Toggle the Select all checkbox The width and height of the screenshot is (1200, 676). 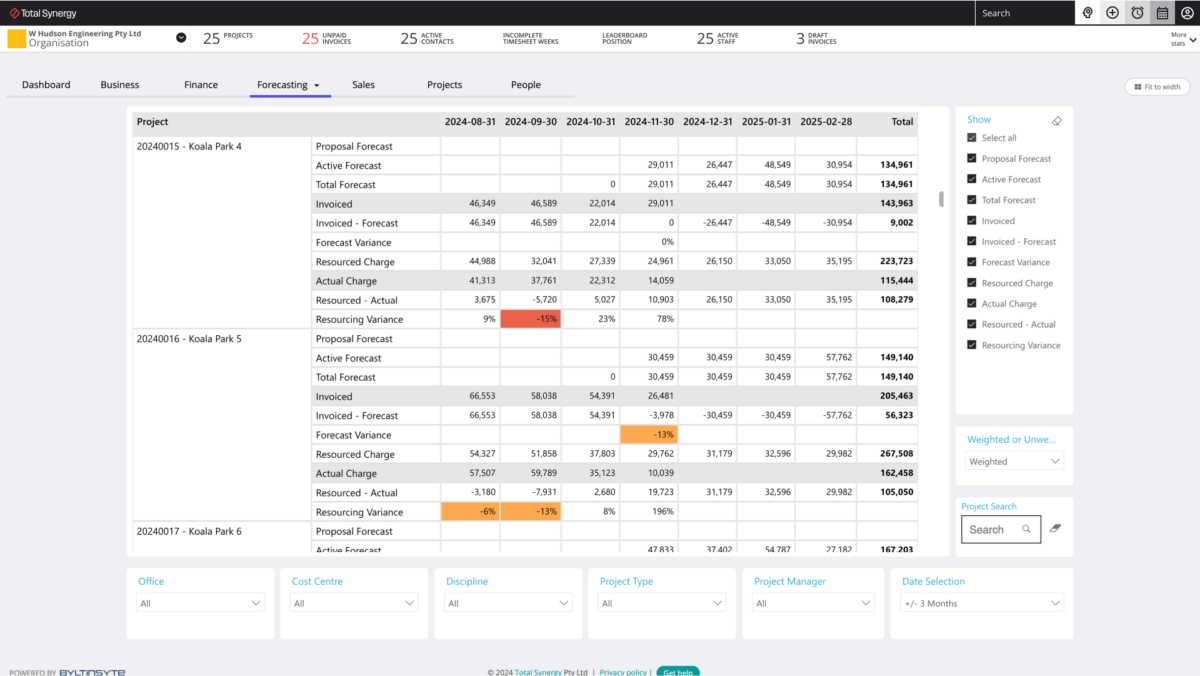point(971,137)
